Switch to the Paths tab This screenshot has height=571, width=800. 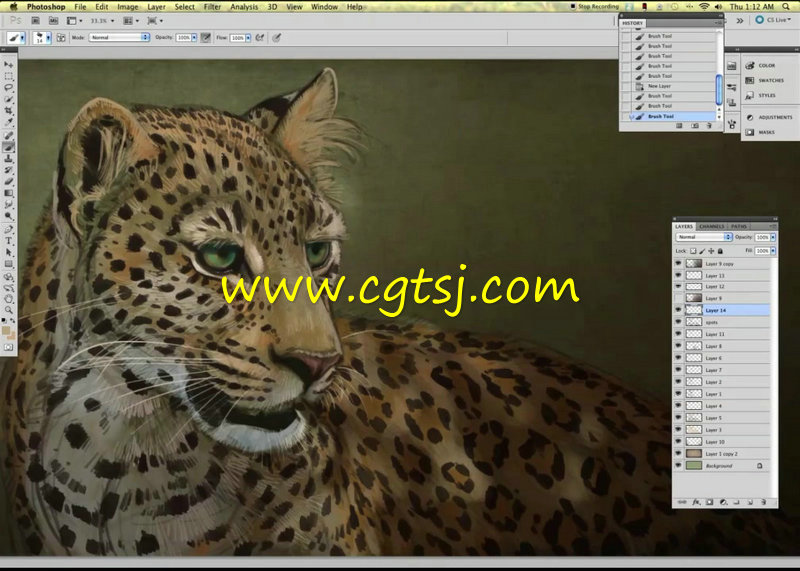739,226
